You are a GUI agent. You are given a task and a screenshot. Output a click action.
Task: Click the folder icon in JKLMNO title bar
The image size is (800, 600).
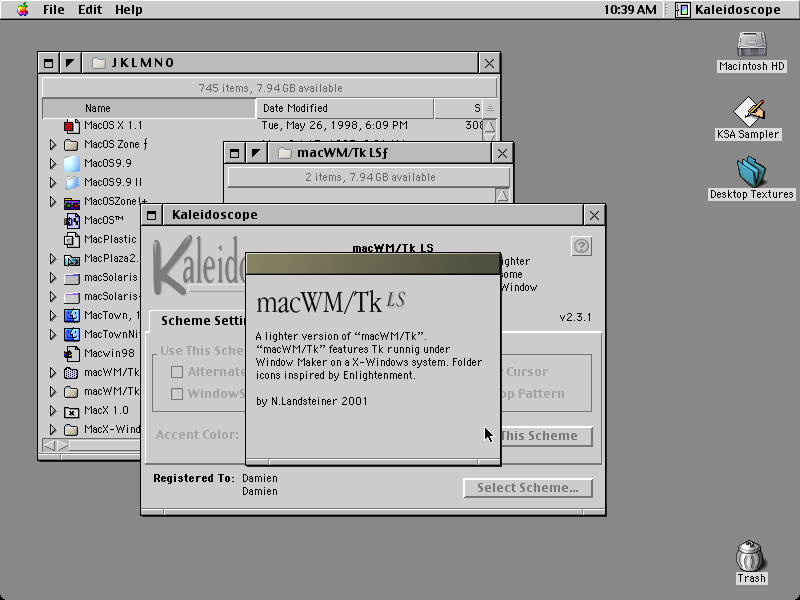[98, 63]
